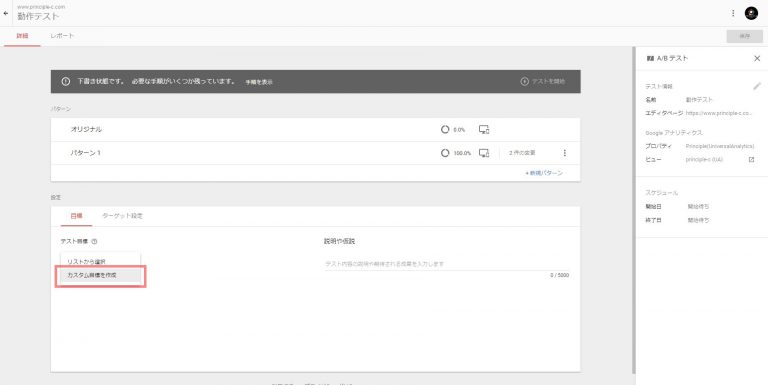Open the 2 件の変更 changes link
Image resolution: width=768 pixels, height=385 pixels.
pos(522,153)
